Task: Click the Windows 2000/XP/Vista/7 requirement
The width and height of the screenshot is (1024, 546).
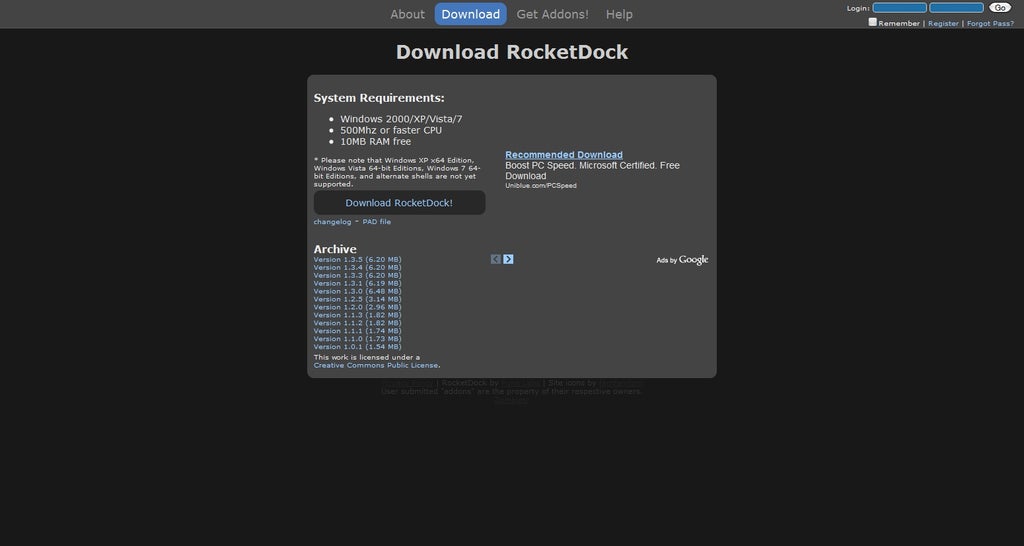Action: (x=401, y=119)
